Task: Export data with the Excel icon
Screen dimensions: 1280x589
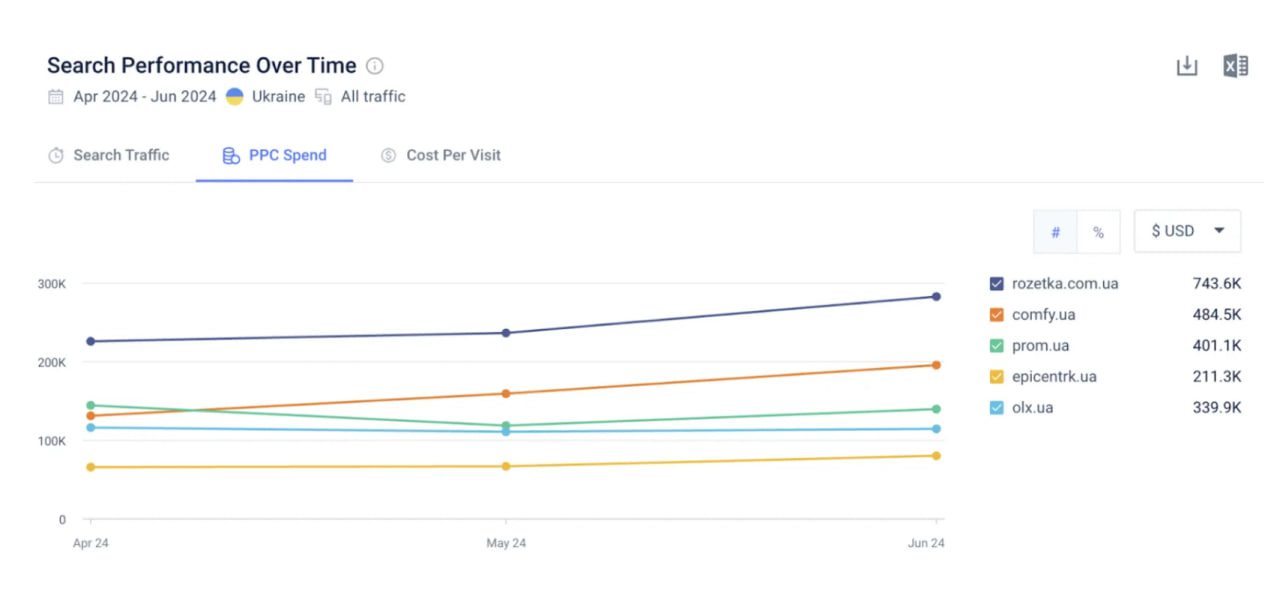Action: point(1235,66)
